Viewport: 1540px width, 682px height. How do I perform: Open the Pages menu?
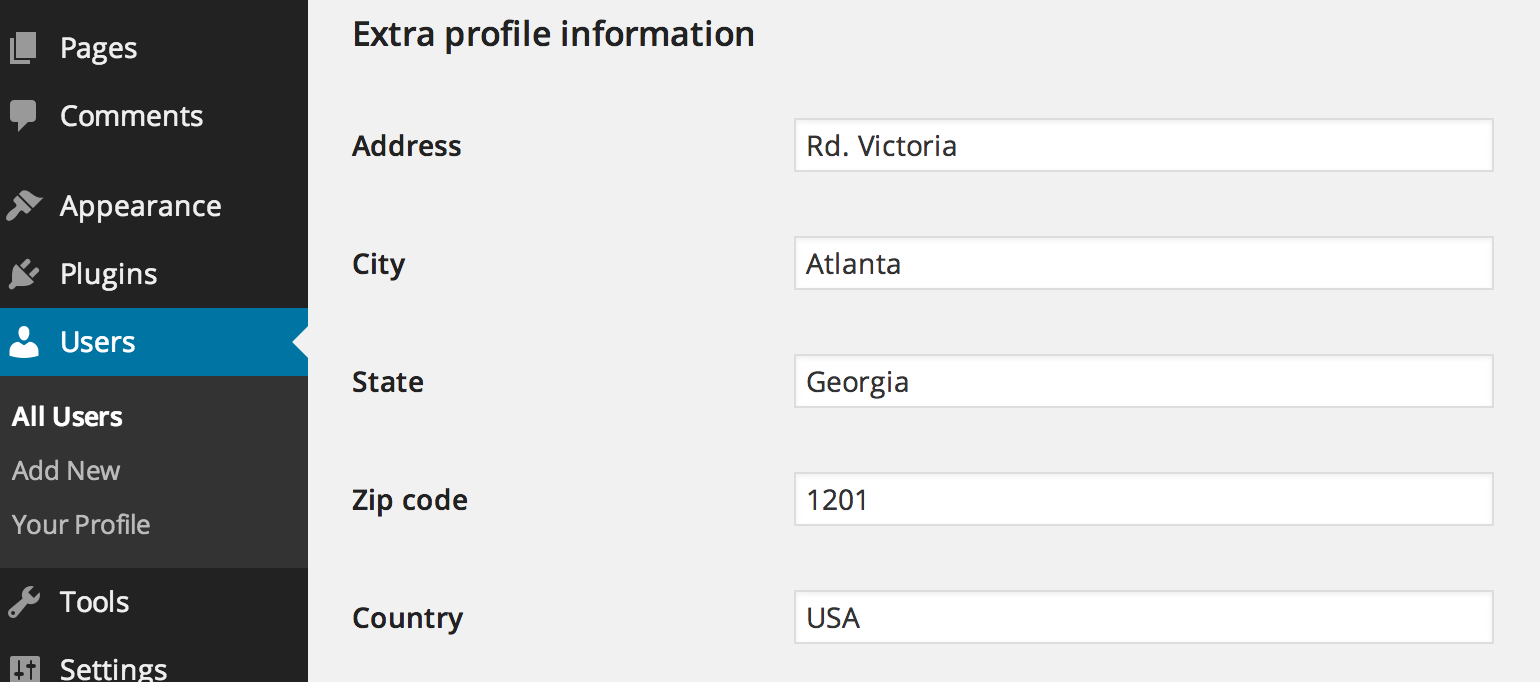[98, 48]
